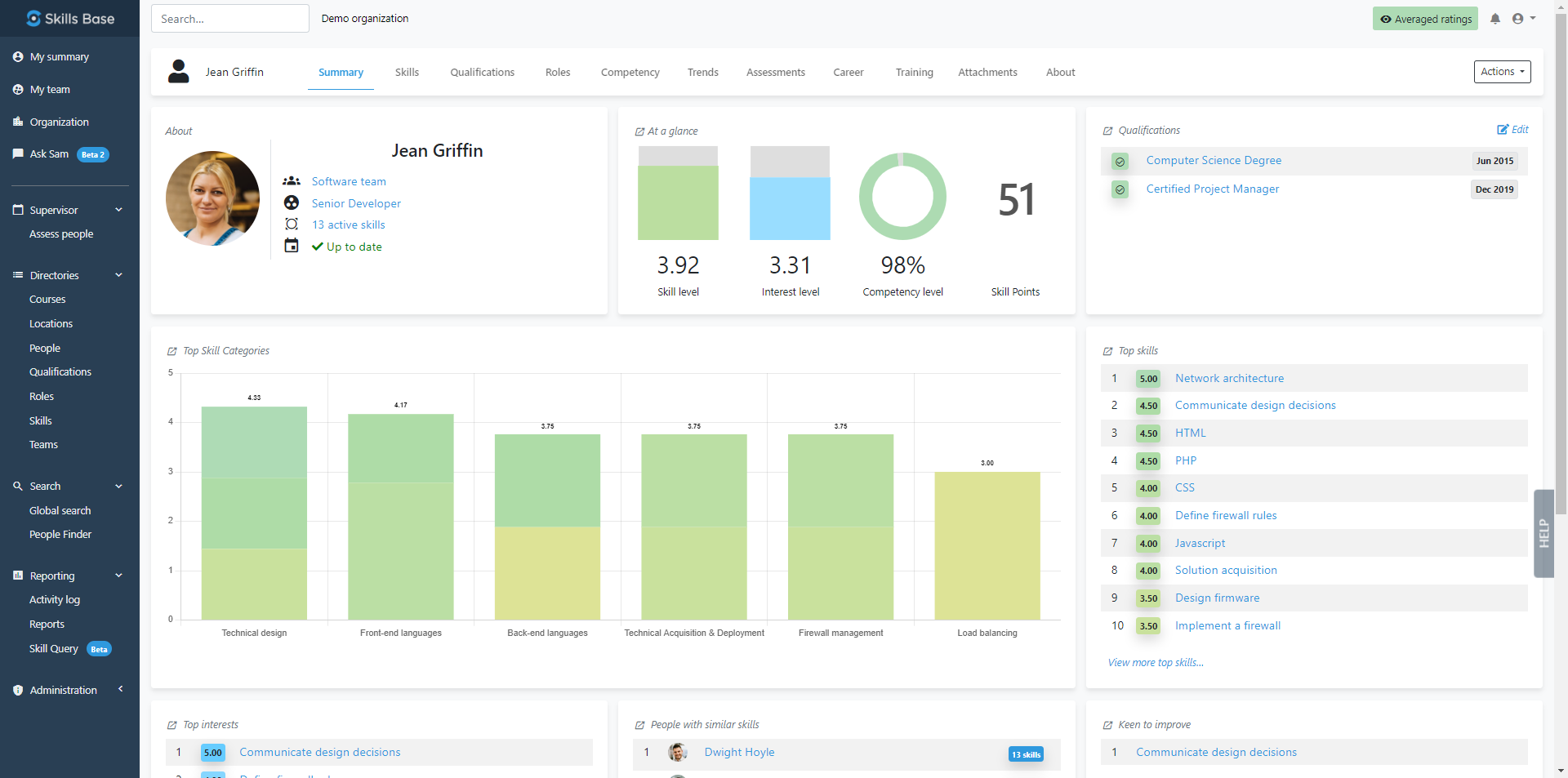
Task: Click the Keen to improve edit icon
Action: pos(1107,725)
